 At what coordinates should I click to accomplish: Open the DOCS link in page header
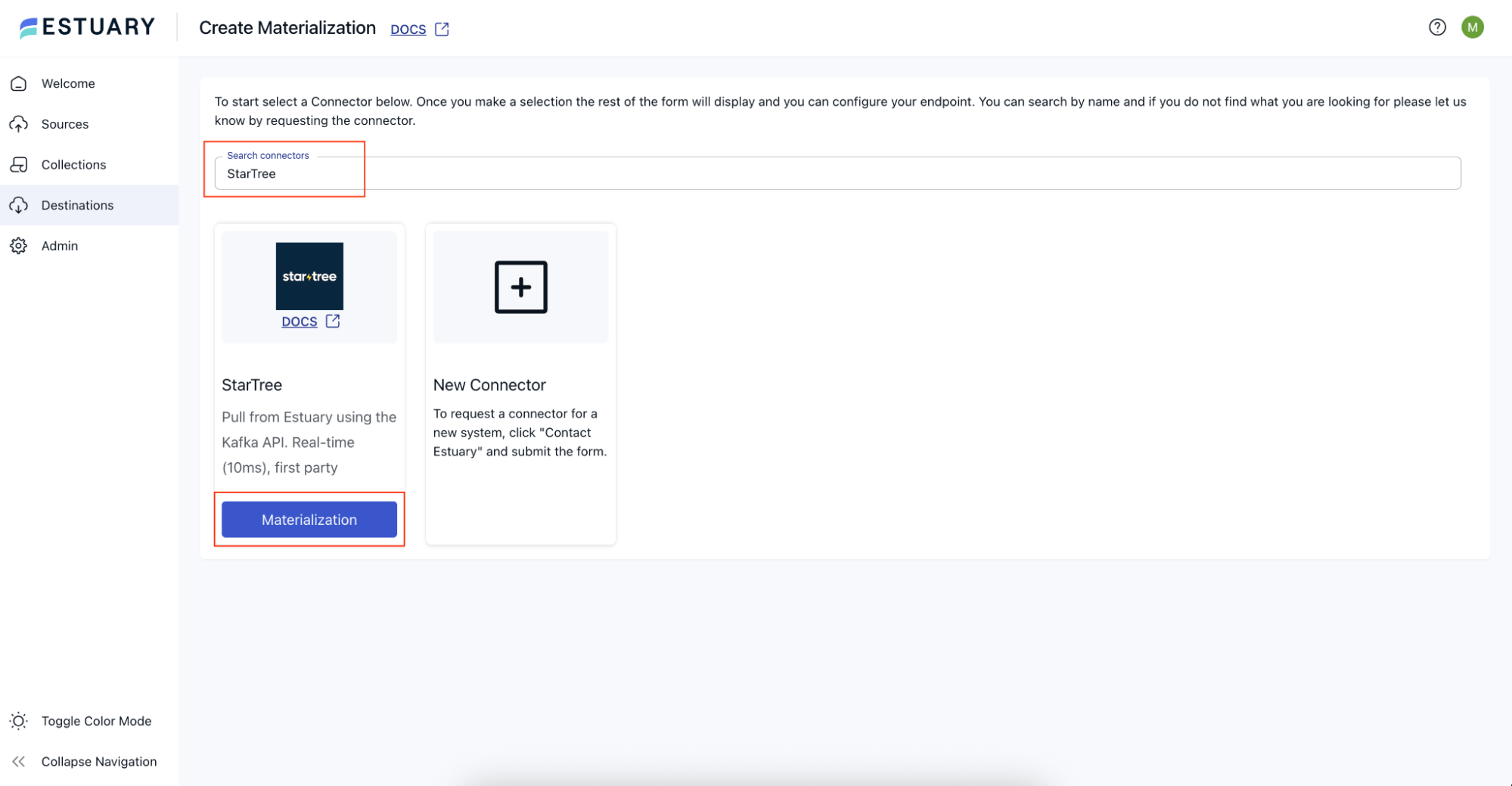tap(408, 29)
